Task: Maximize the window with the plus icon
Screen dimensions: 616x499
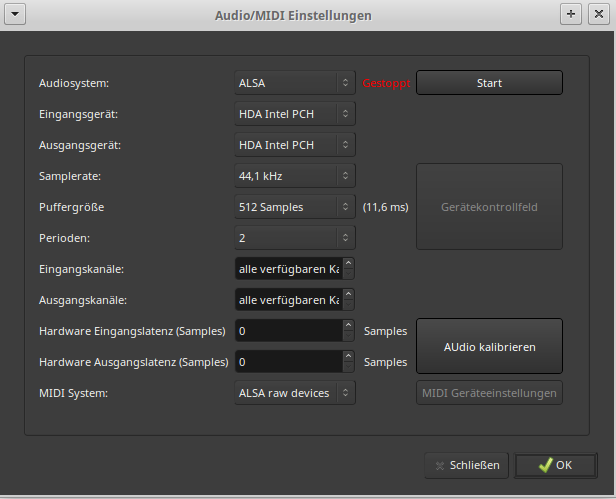Action: (571, 14)
